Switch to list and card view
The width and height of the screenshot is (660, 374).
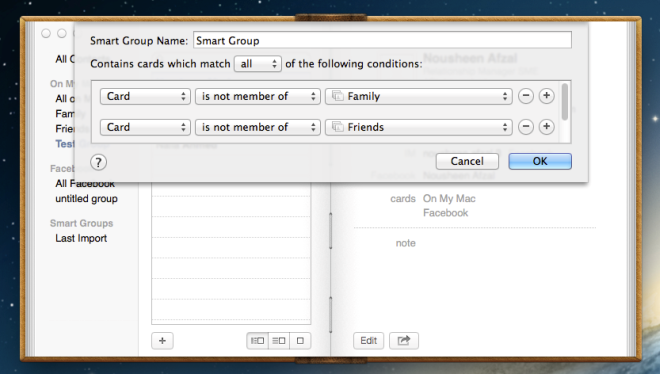pos(279,341)
